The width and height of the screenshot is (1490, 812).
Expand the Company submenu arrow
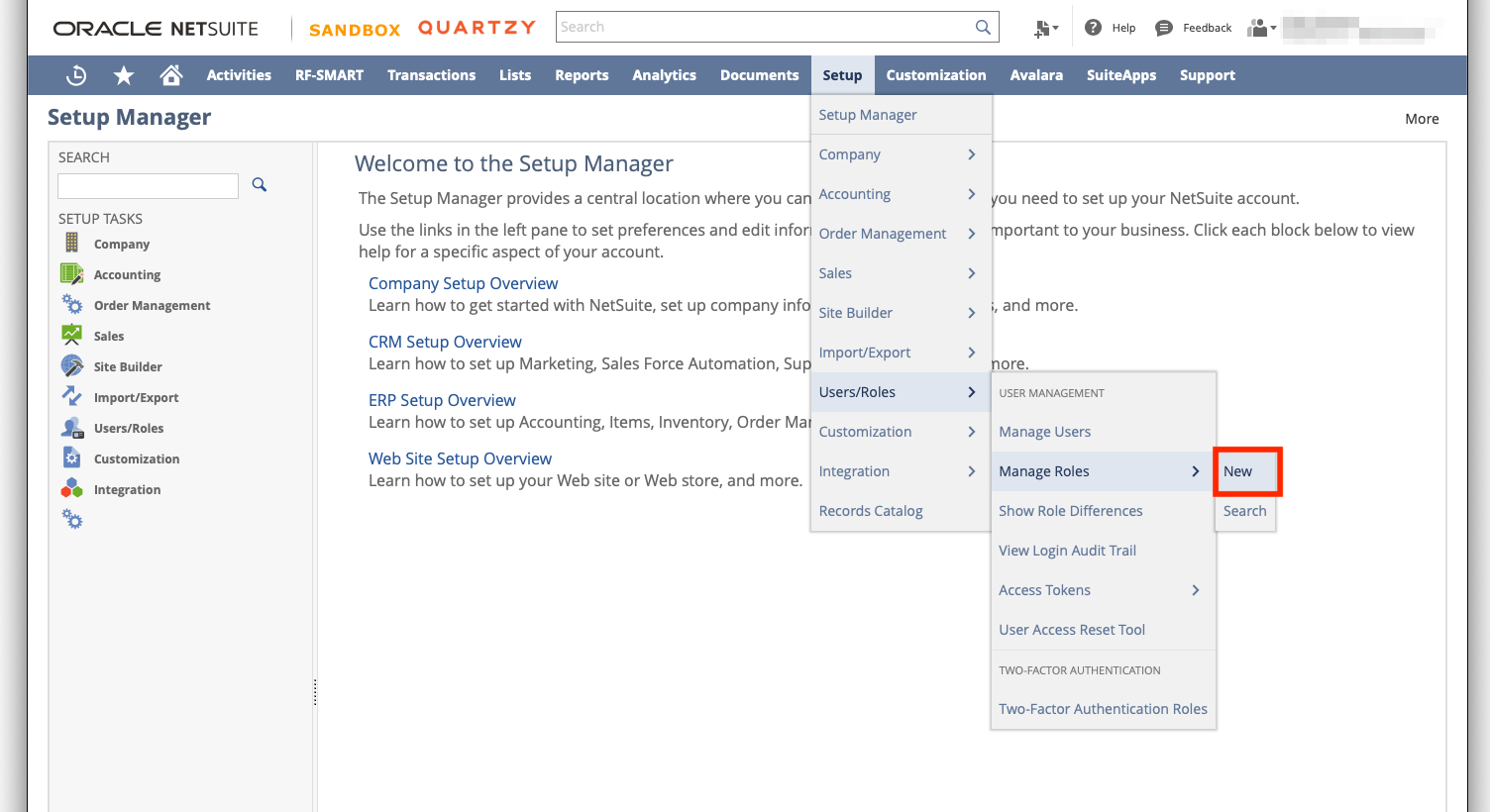coord(972,154)
